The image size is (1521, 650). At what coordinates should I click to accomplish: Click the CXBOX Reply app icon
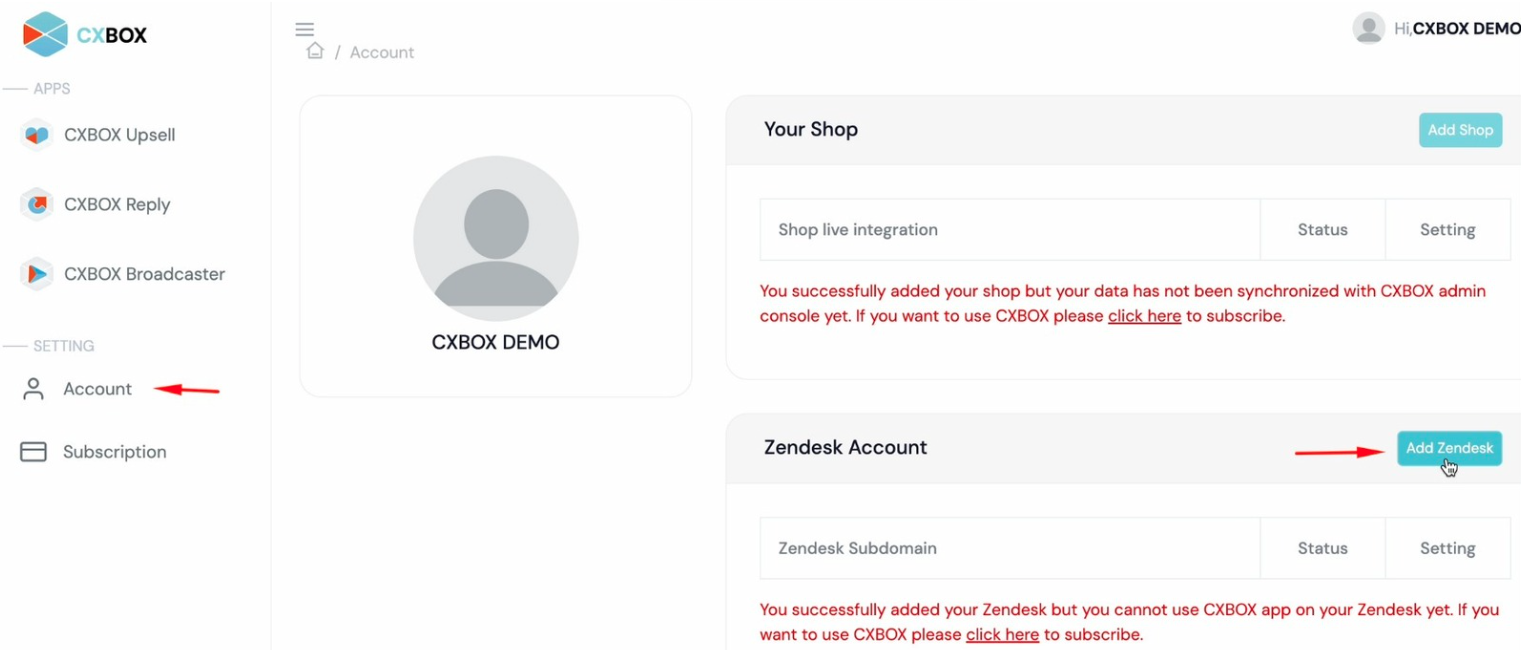[x=37, y=205]
